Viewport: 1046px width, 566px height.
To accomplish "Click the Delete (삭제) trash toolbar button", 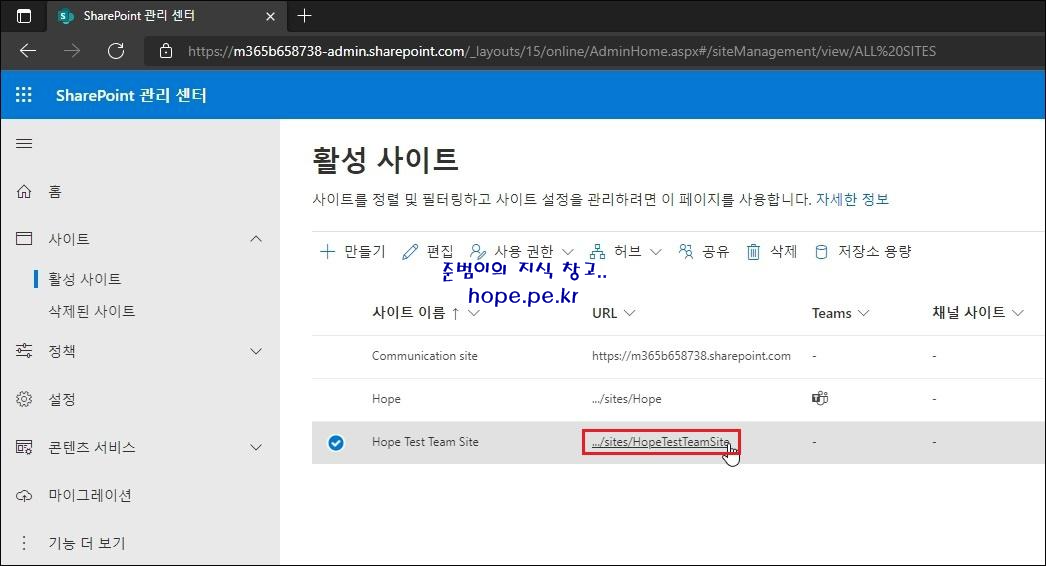I will pos(772,252).
